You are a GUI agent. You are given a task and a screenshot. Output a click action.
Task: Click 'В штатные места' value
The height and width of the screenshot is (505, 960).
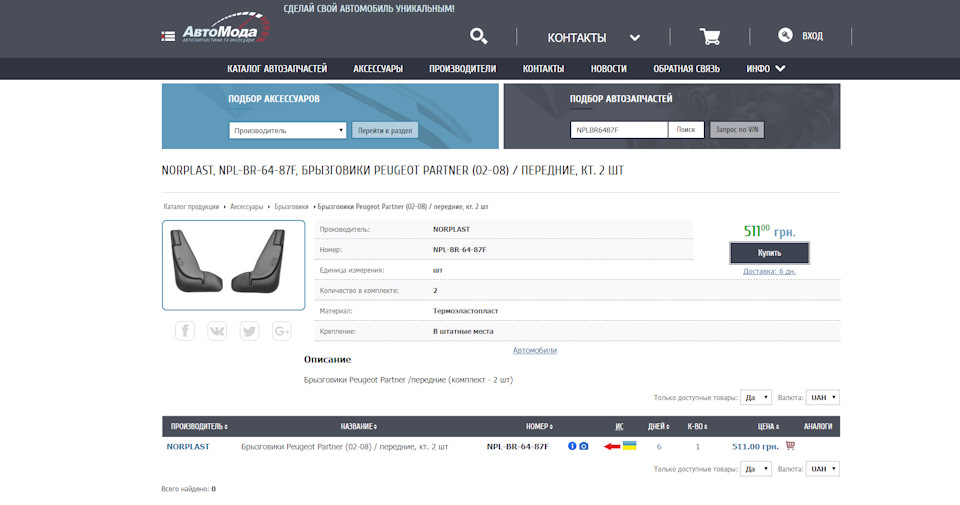click(463, 331)
